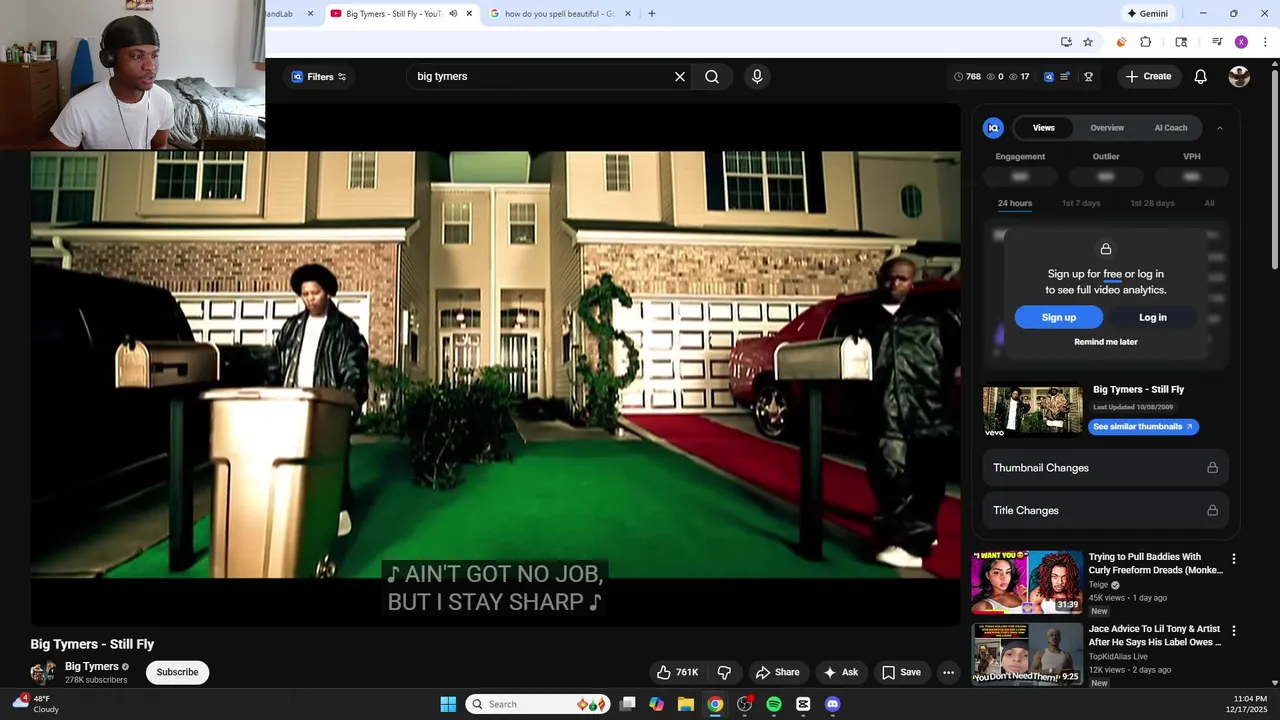Screen dimensions: 1280x720
Task: Like the video (761K thumbs up)
Action: pos(677,672)
